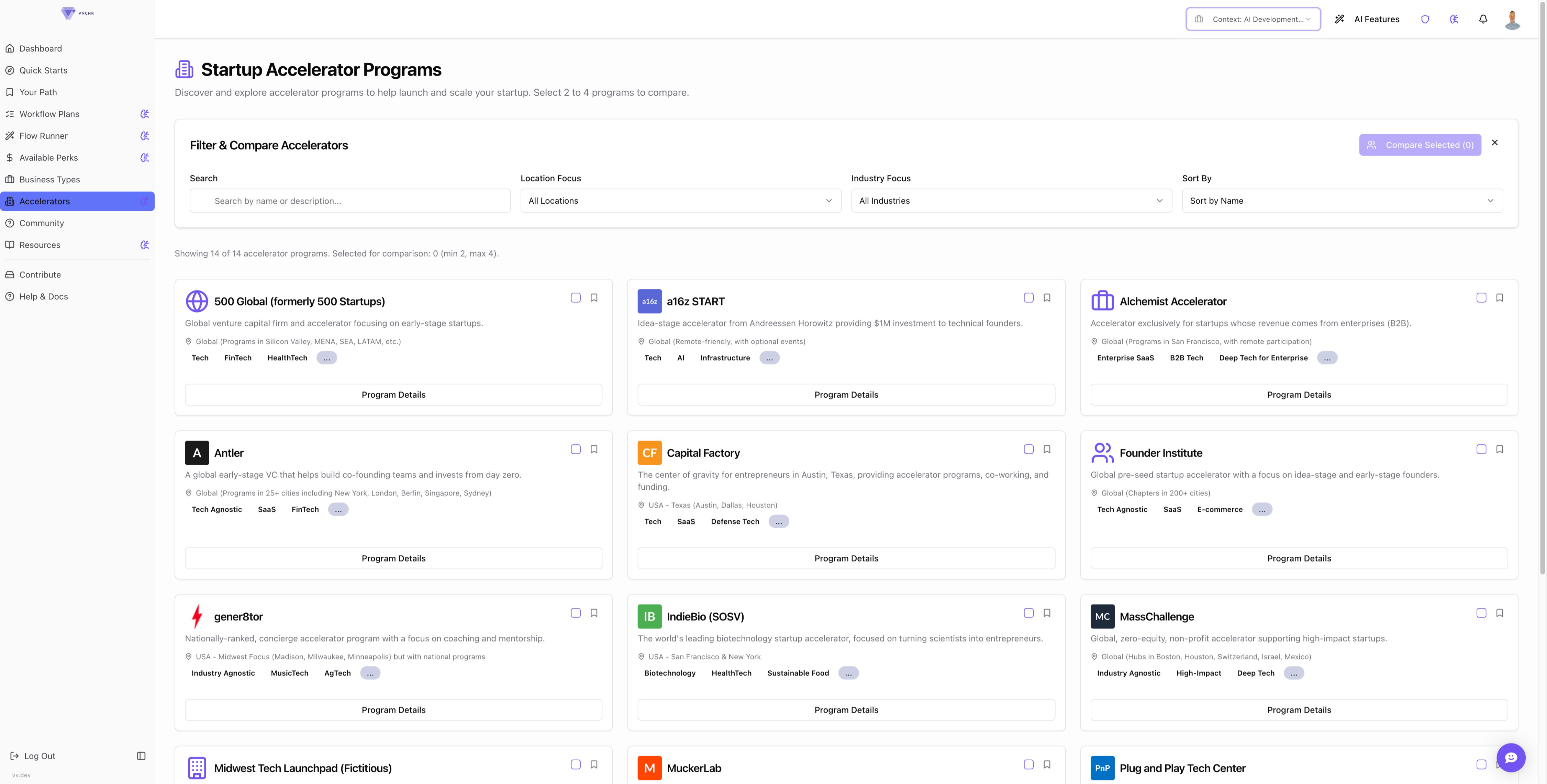1547x784 pixels.
Task: Open the notifications bell
Action: (x=1483, y=19)
